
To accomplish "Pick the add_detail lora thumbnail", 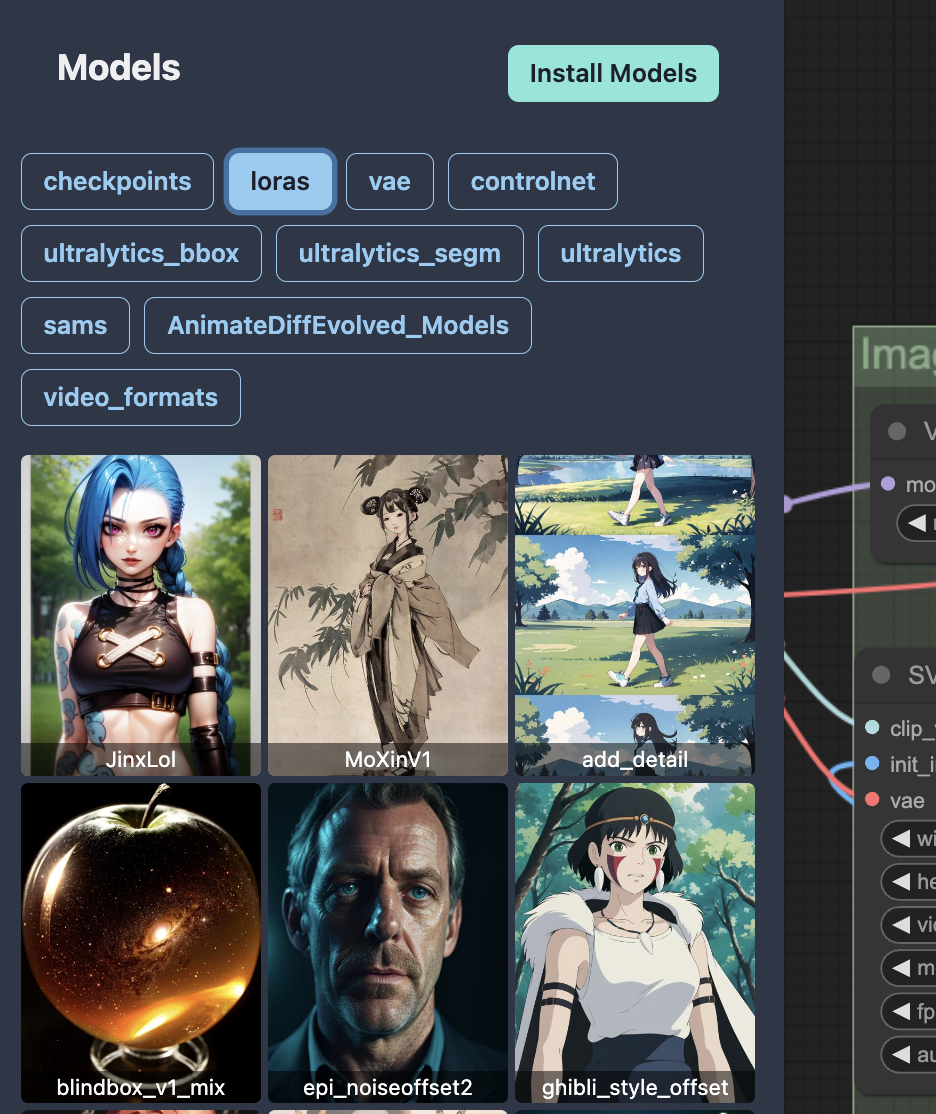I will 635,615.
